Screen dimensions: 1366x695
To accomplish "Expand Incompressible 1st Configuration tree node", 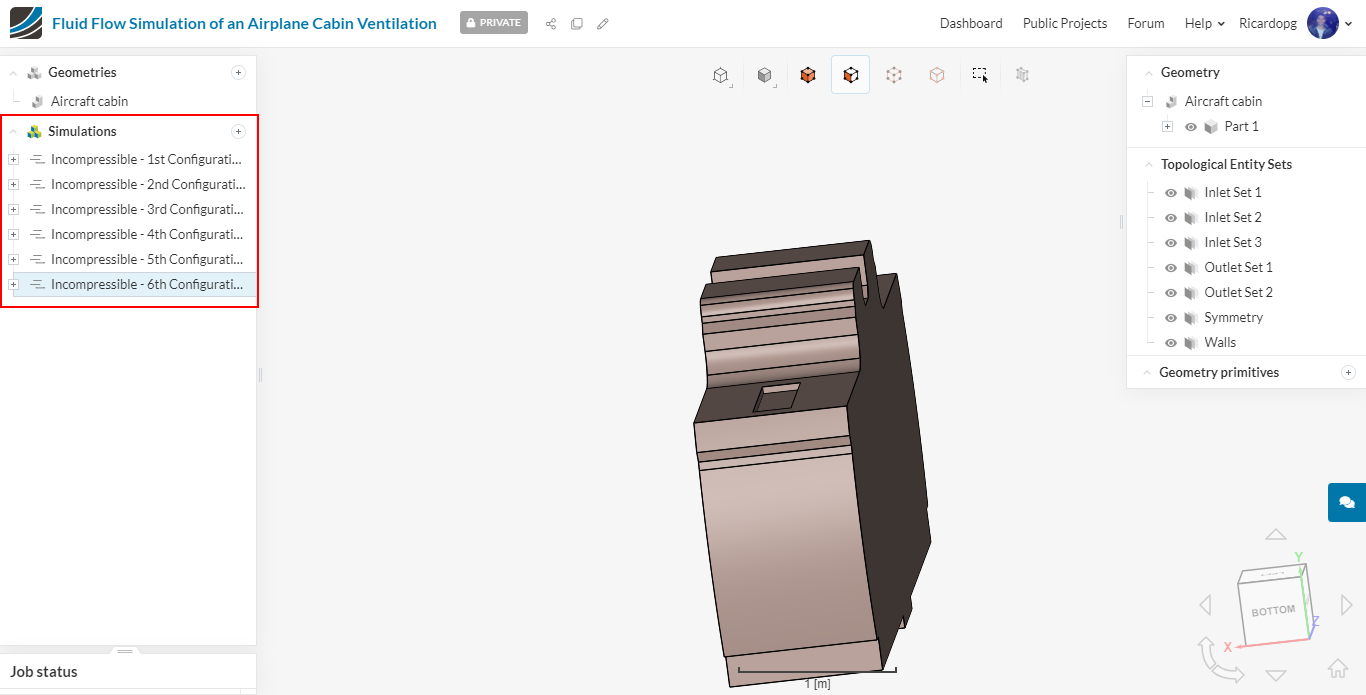I will pos(13,160).
